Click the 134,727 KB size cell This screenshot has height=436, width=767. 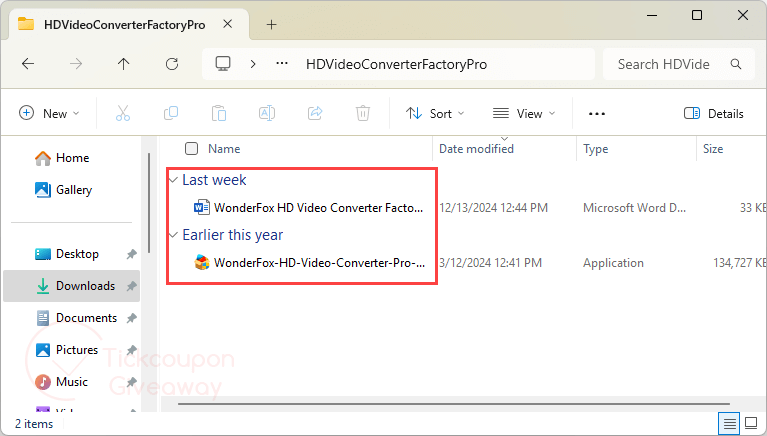[x=740, y=263]
